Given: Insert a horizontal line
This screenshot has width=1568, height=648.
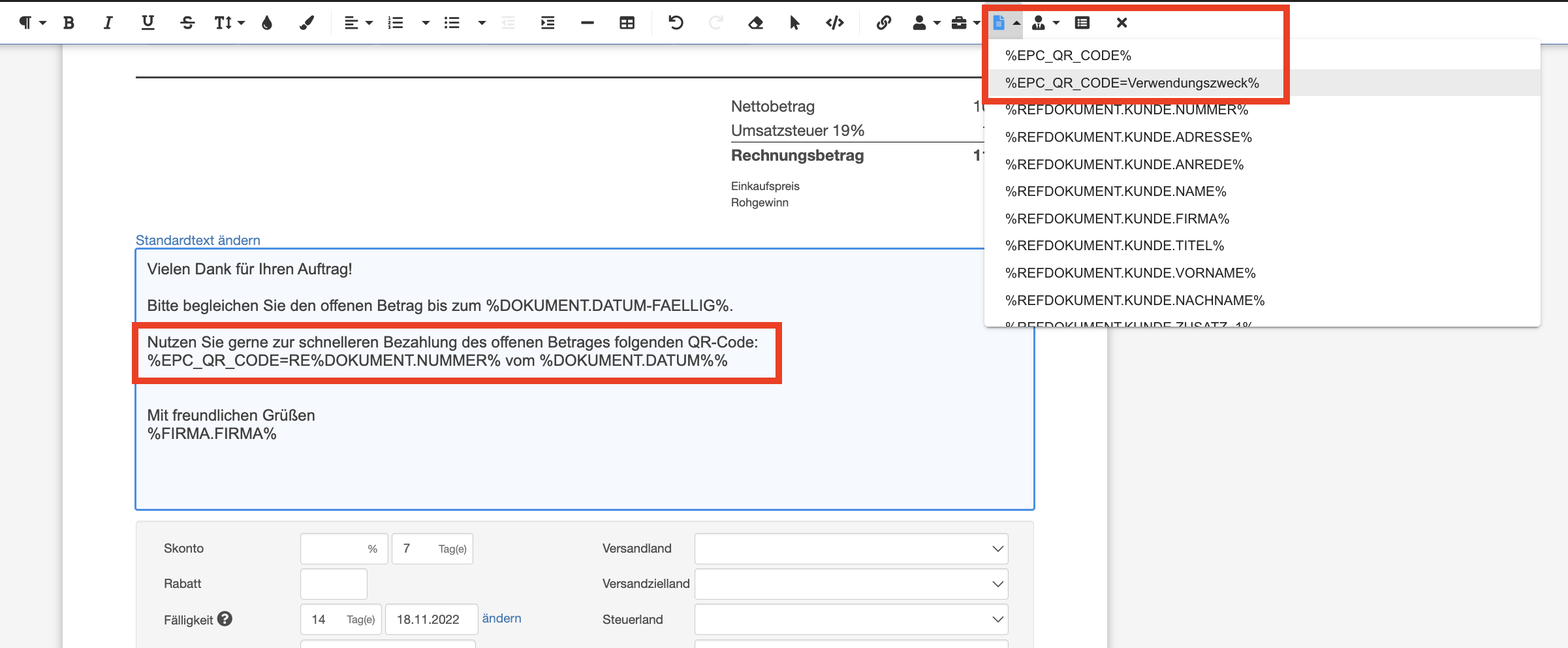Looking at the screenshot, I should pyautogui.click(x=587, y=23).
